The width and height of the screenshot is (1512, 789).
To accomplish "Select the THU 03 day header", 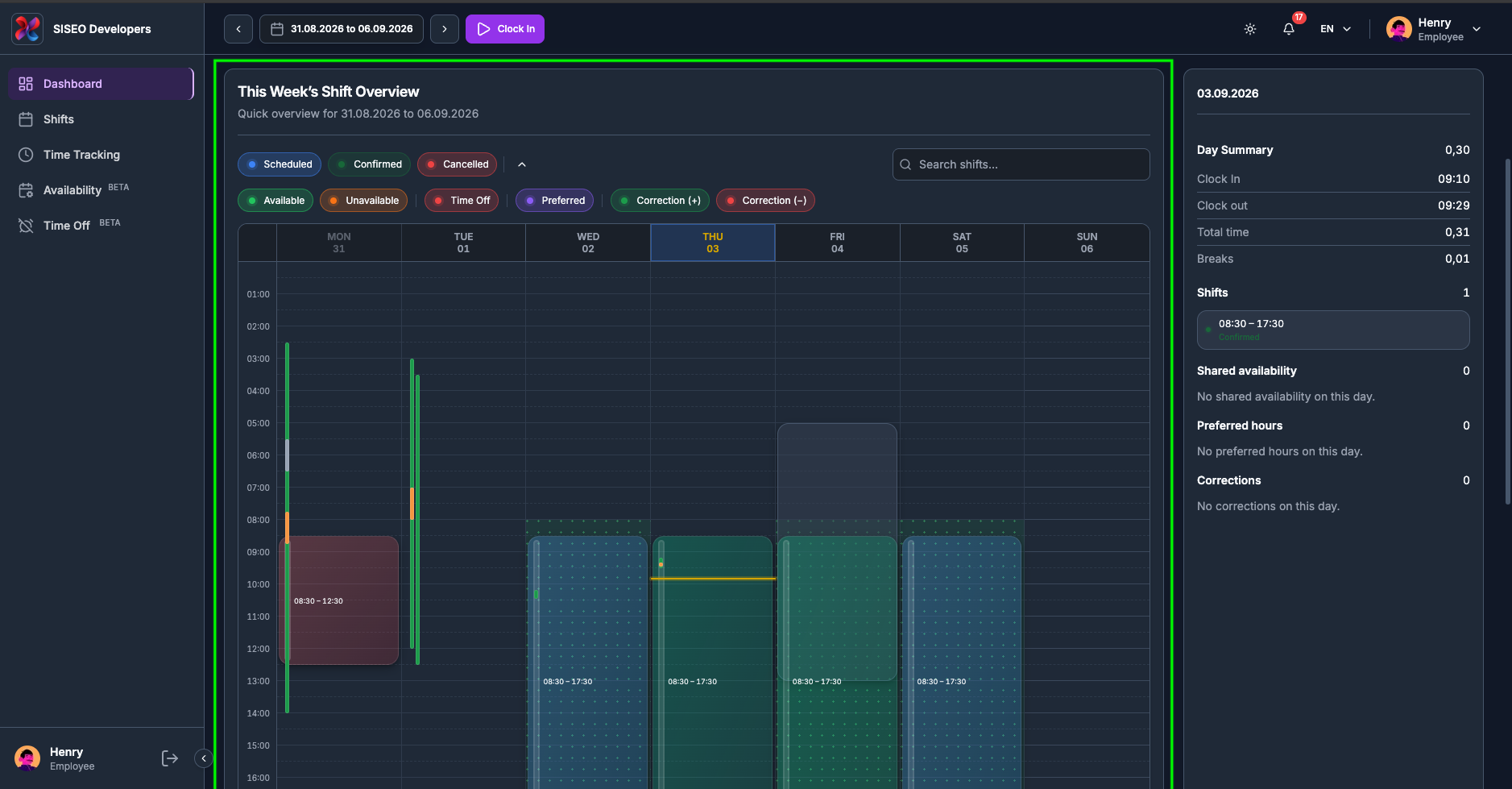I will (x=713, y=243).
